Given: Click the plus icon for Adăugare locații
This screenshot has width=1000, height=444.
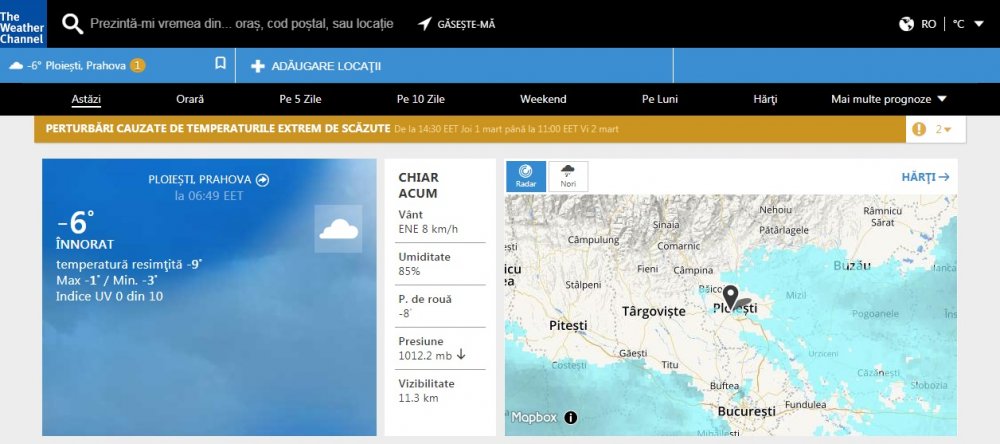Looking at the screenshot, I should tap(258, 66).
